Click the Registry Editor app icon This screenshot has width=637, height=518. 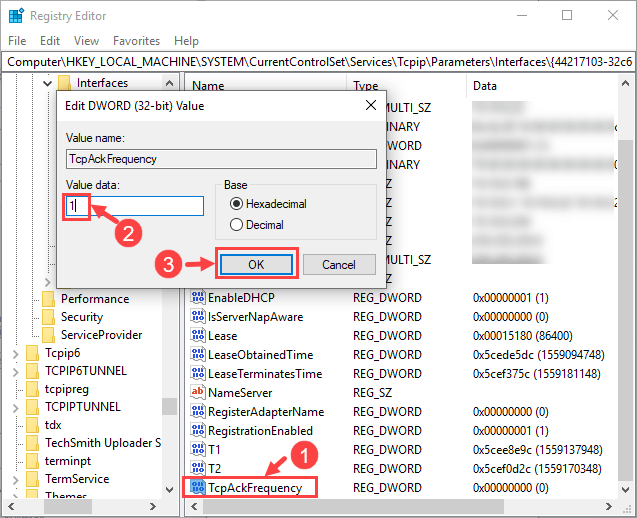tap(16, 16)
